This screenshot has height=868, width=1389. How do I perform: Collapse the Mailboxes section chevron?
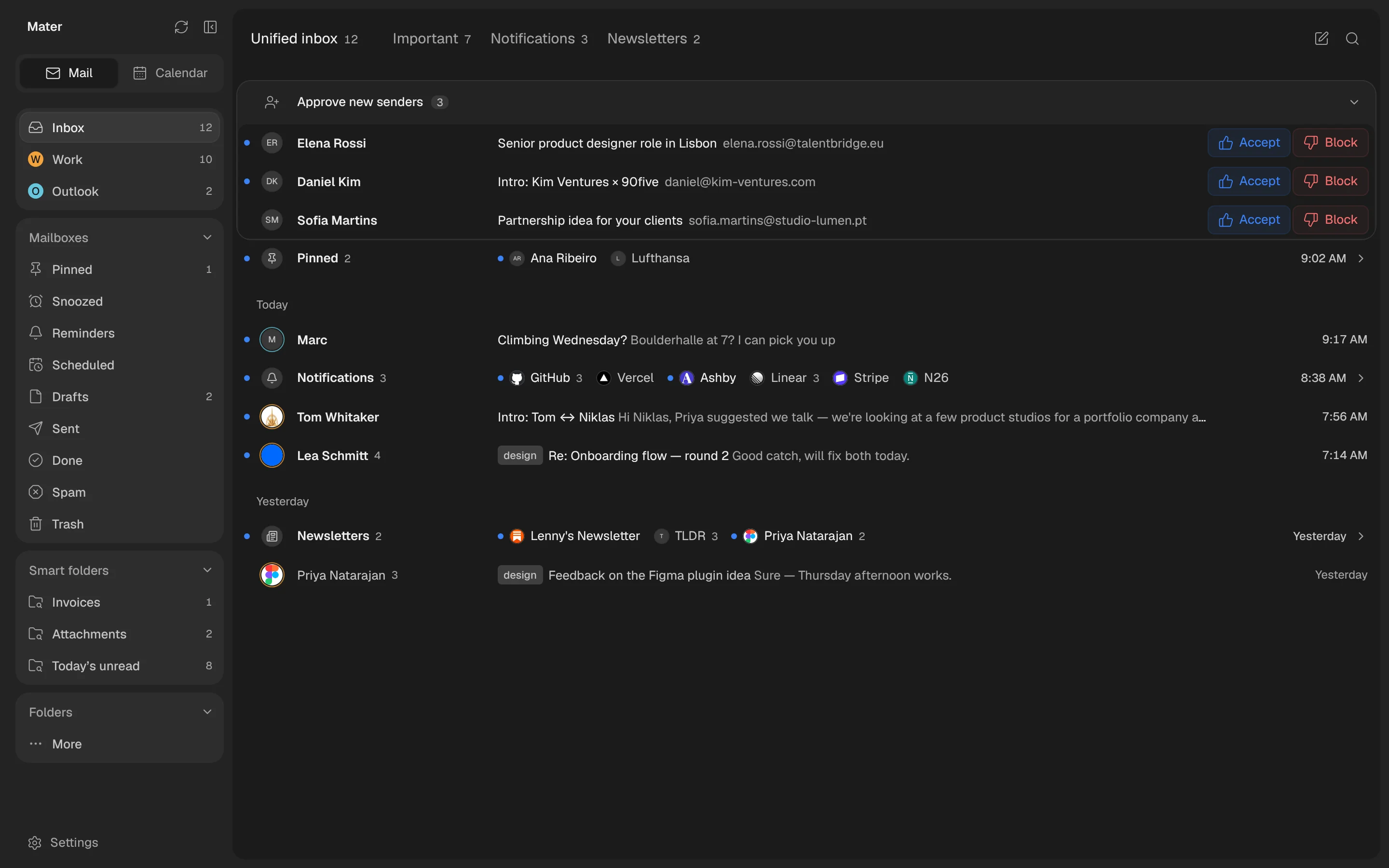pos(207,238)
